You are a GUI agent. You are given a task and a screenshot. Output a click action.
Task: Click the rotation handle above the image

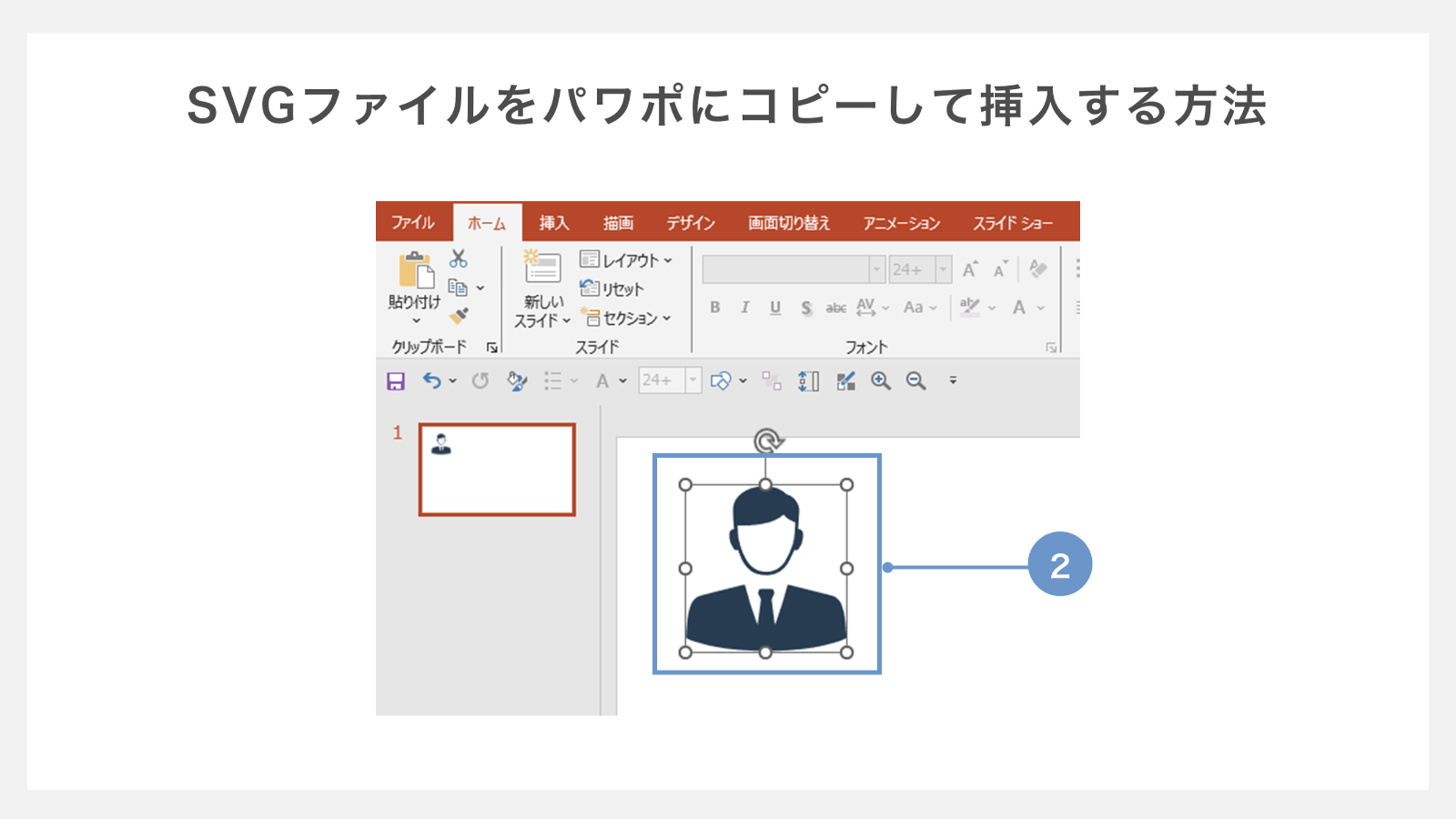pyautogui.click(x=767, y=442)
